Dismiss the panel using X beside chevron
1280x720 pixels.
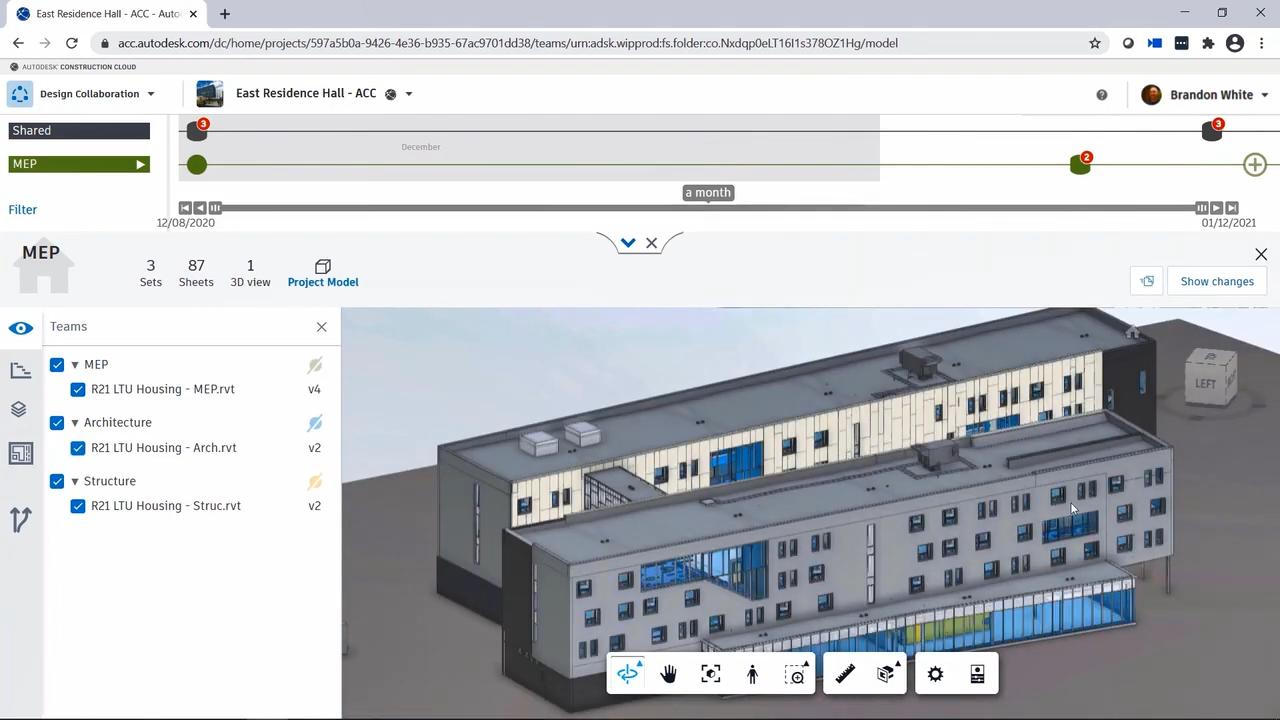coord(652,243)
